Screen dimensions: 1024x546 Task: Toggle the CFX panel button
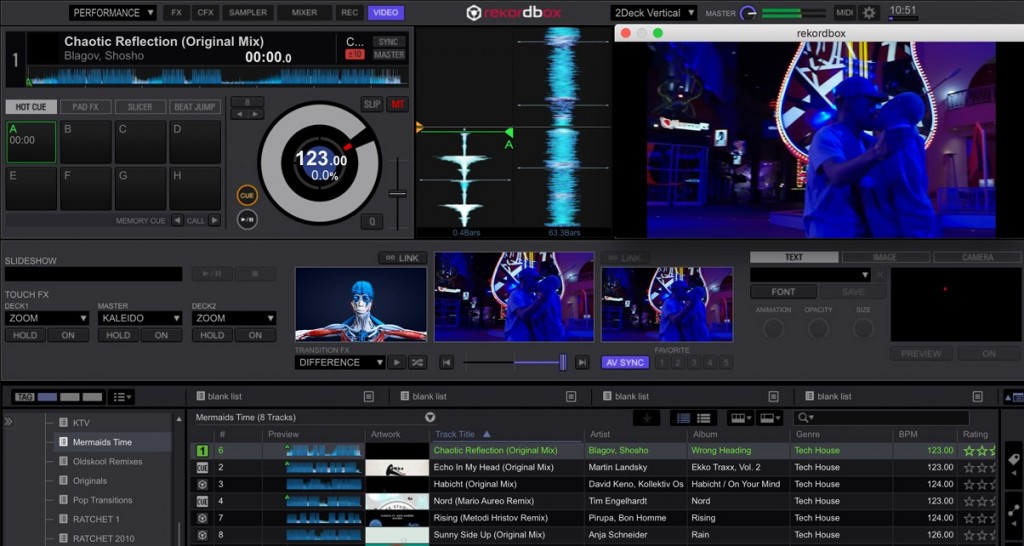pyautogui.click(x=206, y=12)
